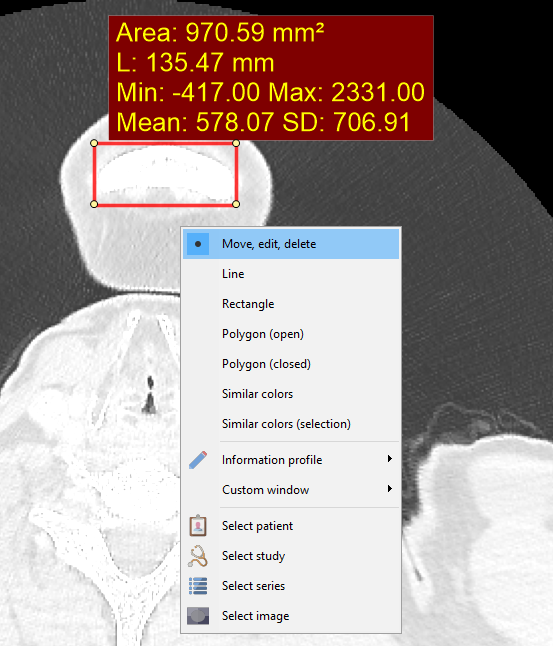Click the dark red measurement annotation box
The width and height of the screenshot is (553, 646).
tap(271, 78)
